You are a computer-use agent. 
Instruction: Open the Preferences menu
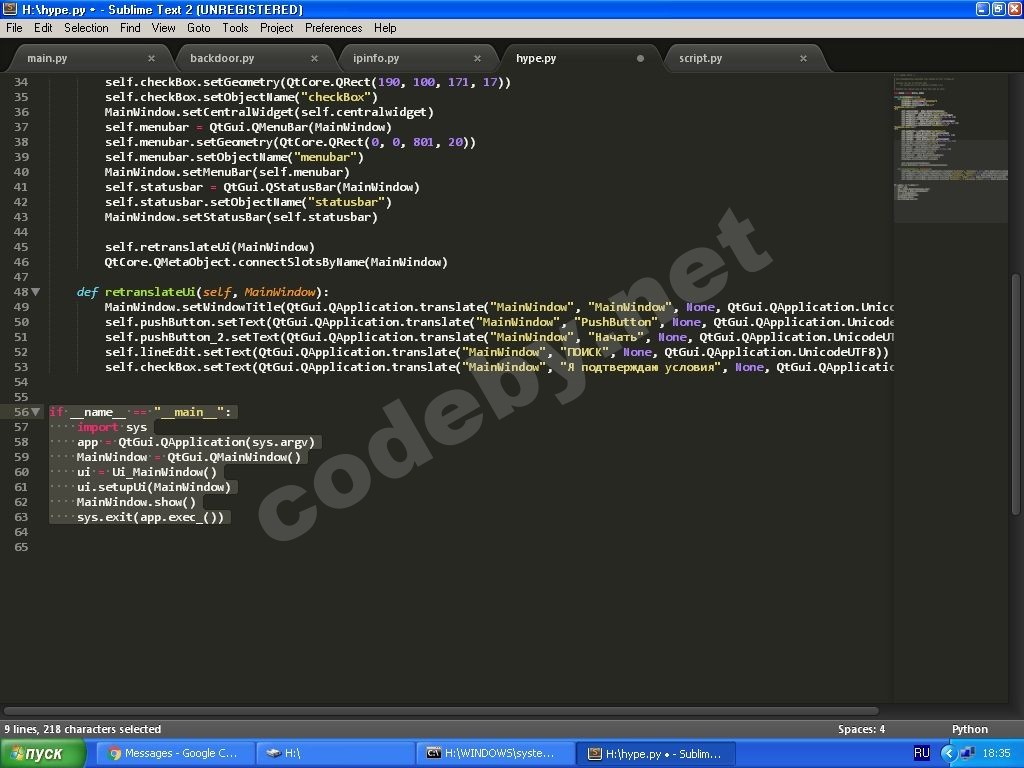(x=333, y=28)
